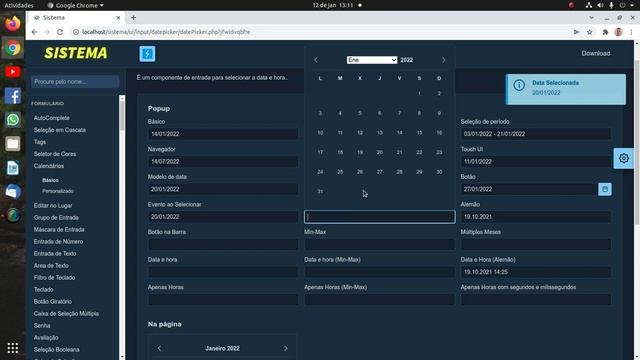Image resolution: width=640 pixels, height=360 pixels.
Task: Click the Navegador date field
Action: coord(223,162)
